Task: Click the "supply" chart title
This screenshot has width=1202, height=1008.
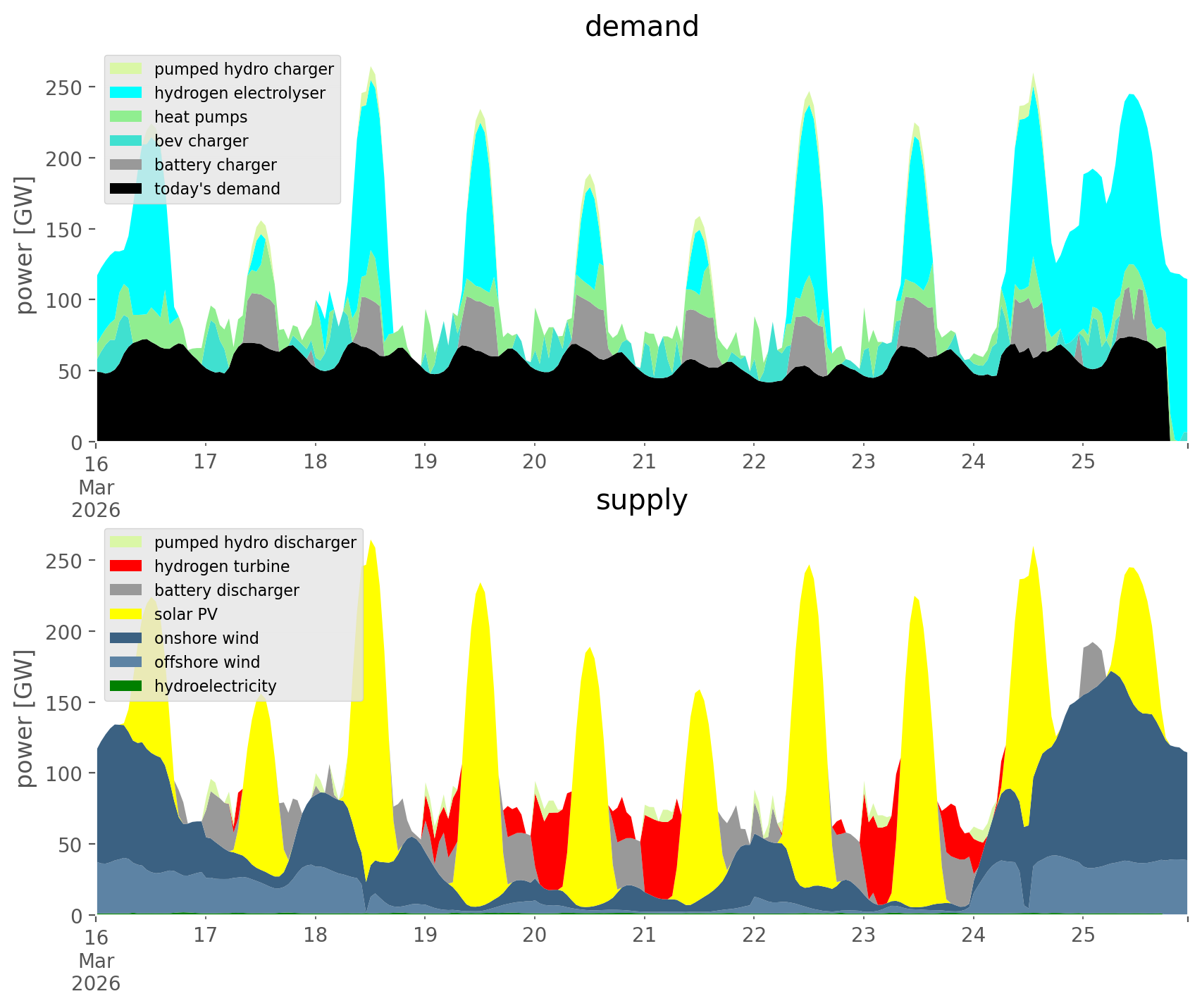Action: click(641, 500)
